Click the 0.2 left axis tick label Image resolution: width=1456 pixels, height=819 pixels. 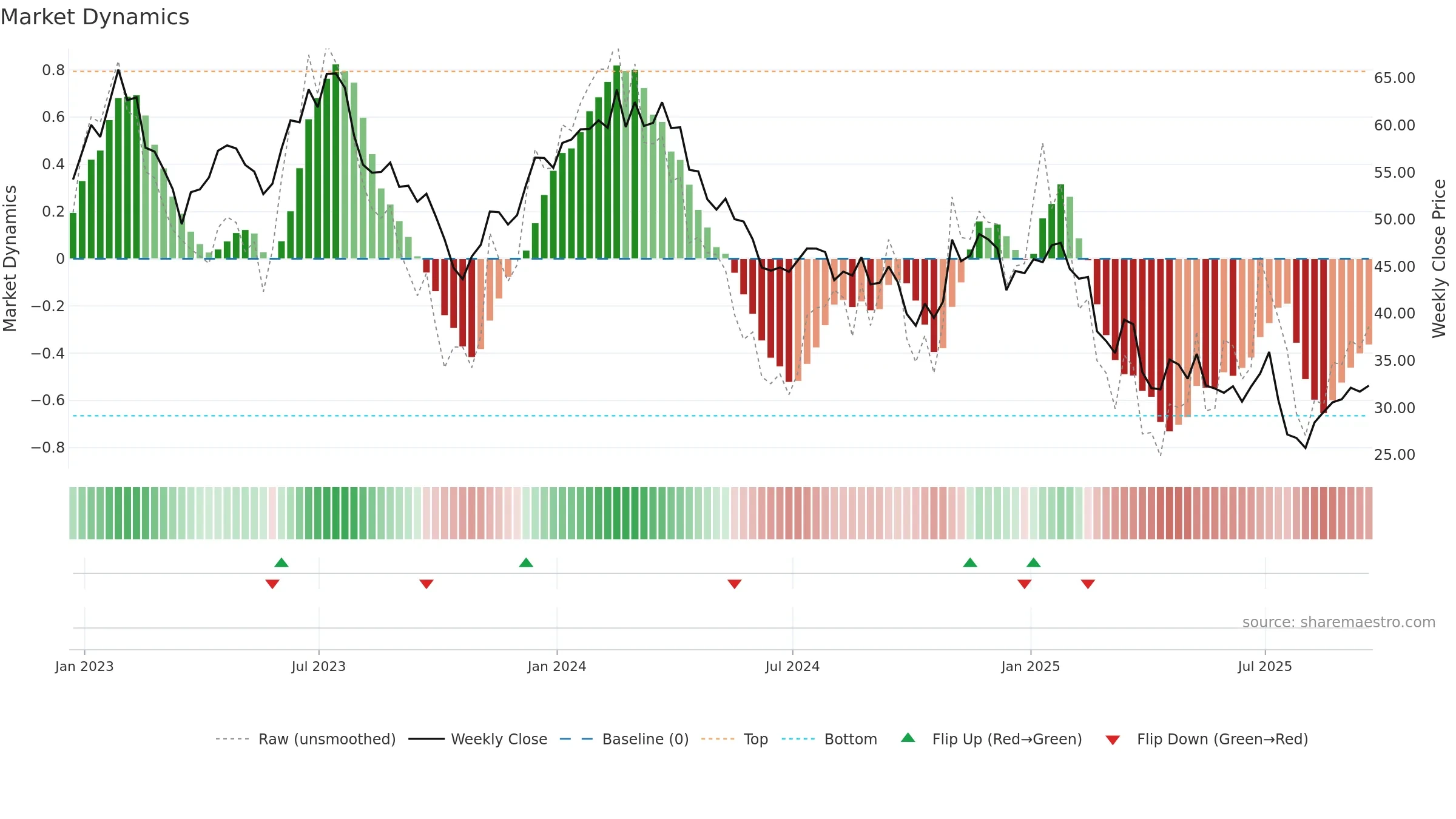[53, 212]
